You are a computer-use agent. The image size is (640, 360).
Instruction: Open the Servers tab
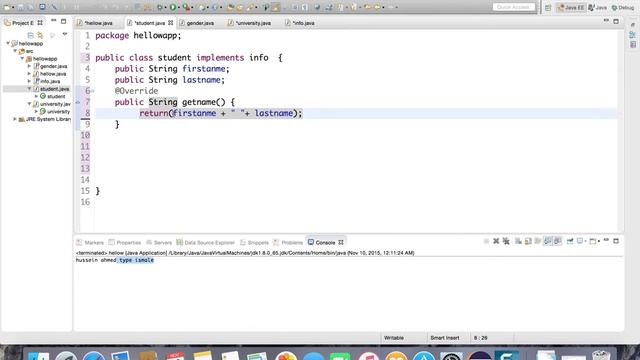[159, 242]
